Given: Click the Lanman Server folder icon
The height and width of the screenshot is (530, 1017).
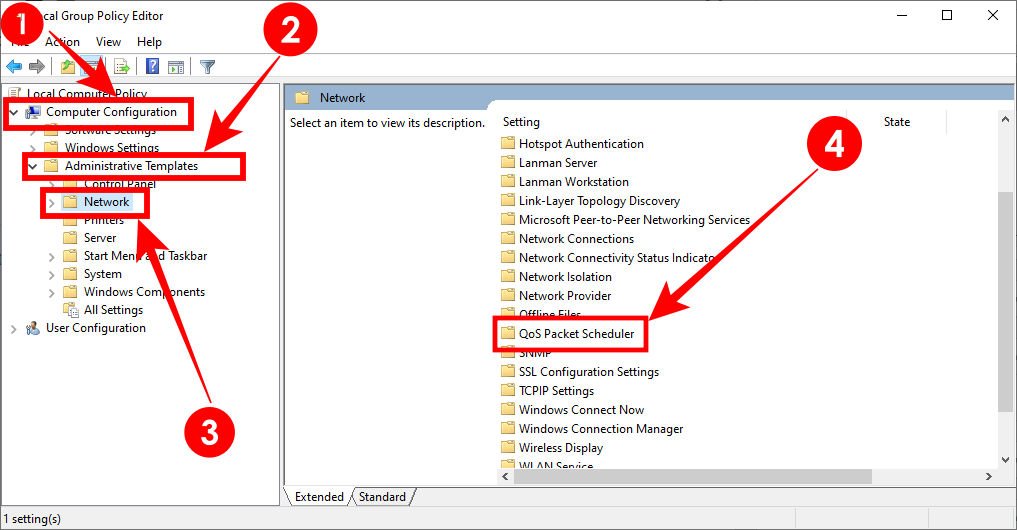Looking at the screenshot, I should pos(508,162).
